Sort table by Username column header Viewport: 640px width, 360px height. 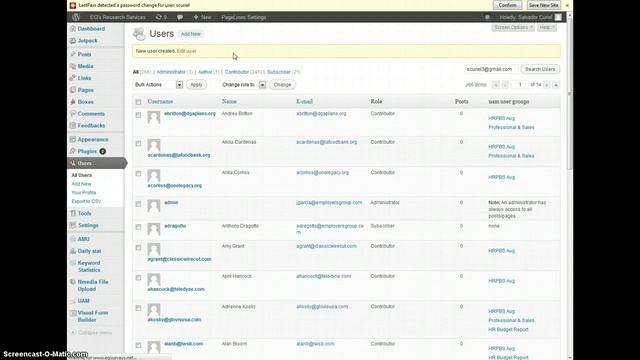(160, 101)
